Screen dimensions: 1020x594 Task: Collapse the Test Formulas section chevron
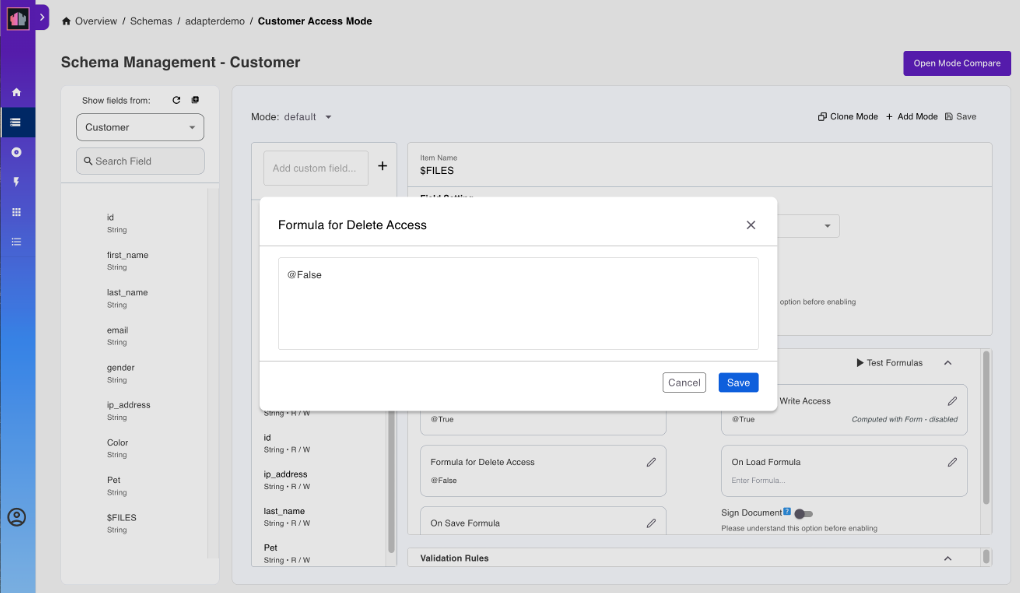coord(948,363)
